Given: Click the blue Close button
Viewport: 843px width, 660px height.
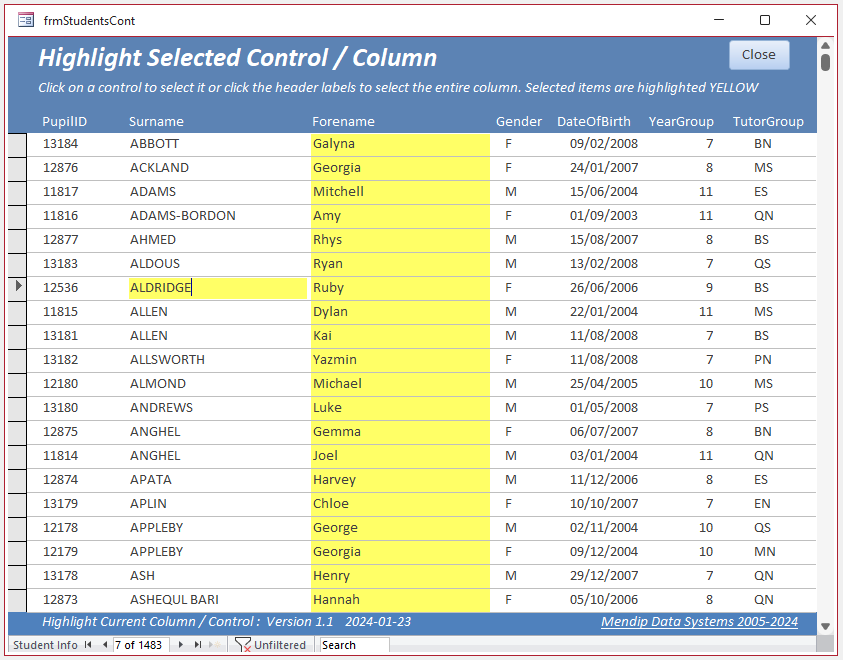Looking at the screenshot, I should click(x=759, y=55).
